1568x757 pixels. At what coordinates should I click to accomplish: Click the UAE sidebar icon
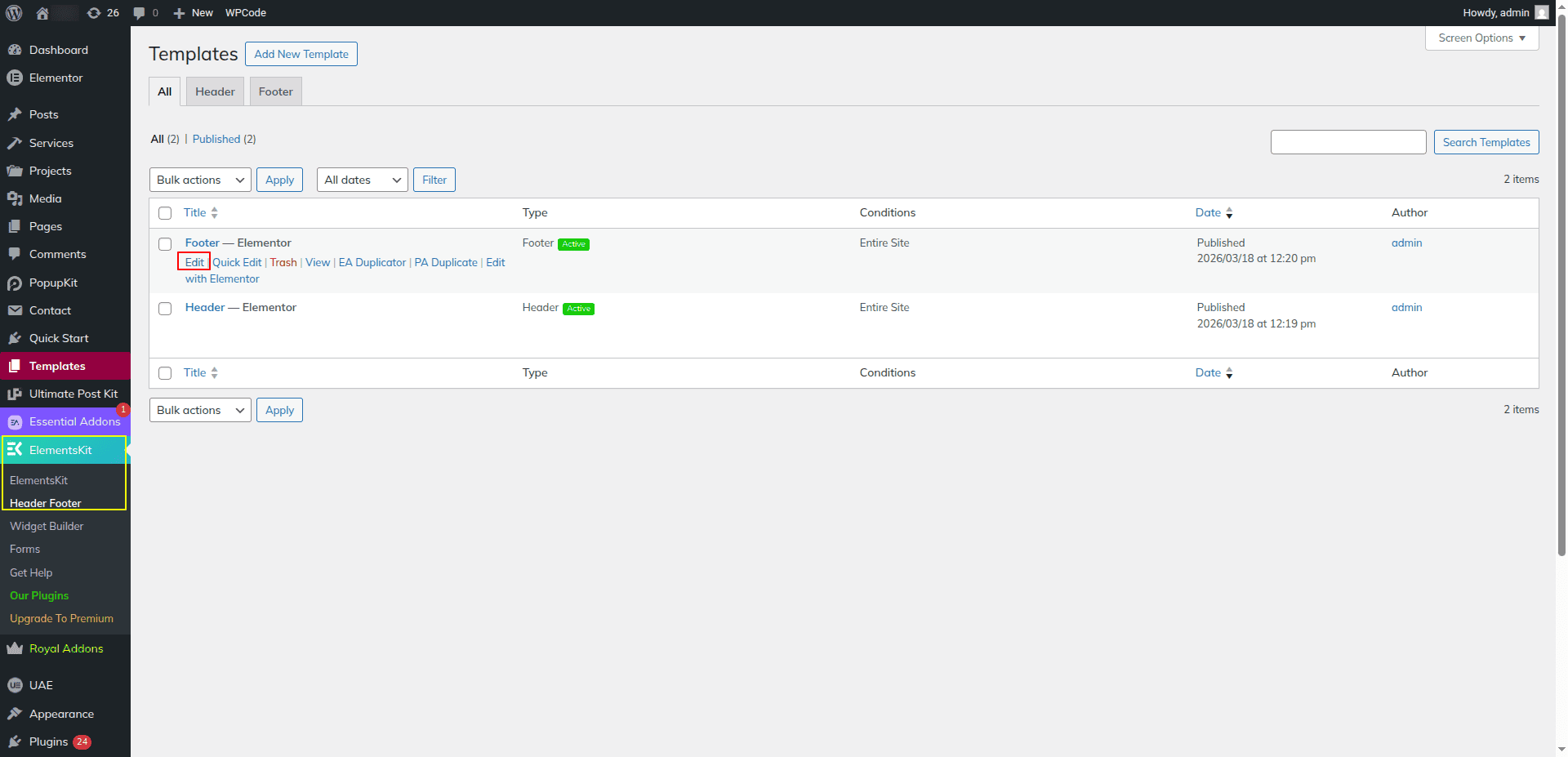[x=15, y=685]
